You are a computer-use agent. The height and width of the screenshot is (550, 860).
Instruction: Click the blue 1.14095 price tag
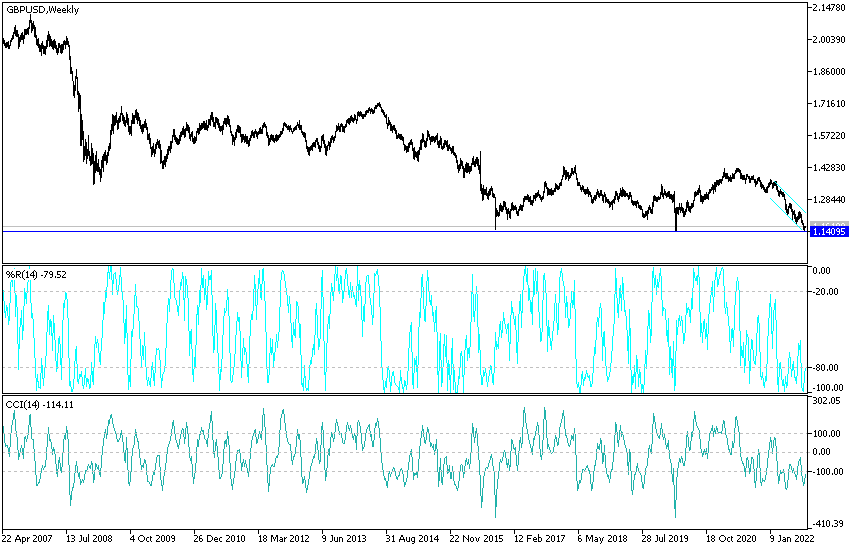click(829, 232)
